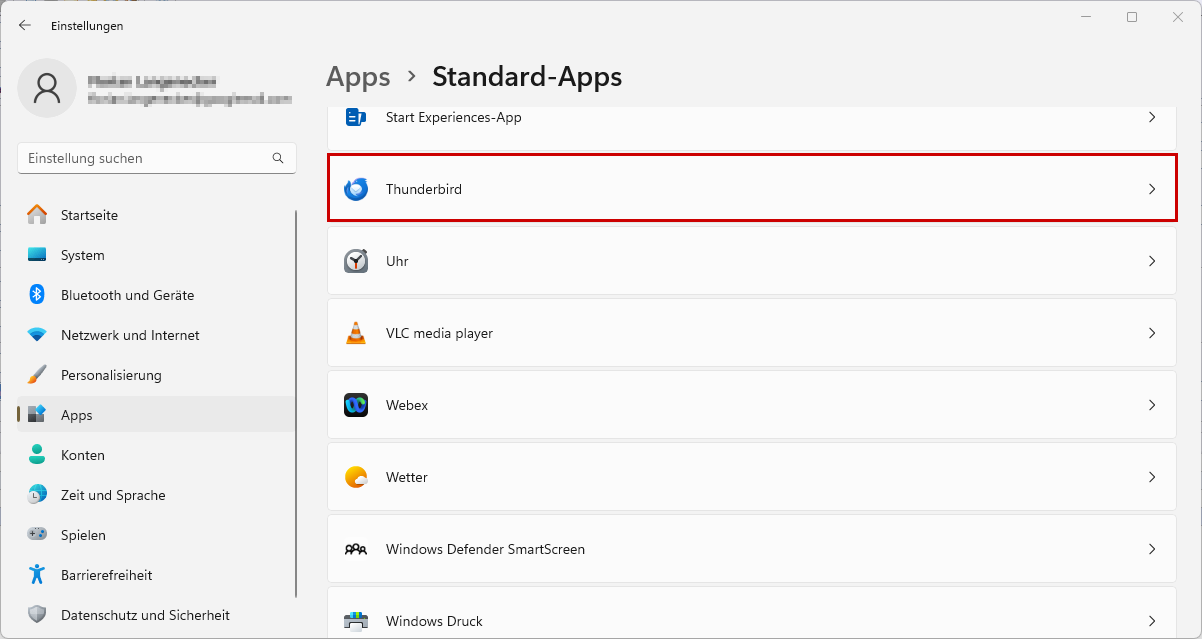Viewport: 1202px width, 639px height.
Task: Click the Uhr label text
Action: pyautogui.click(x=397, y=261)
